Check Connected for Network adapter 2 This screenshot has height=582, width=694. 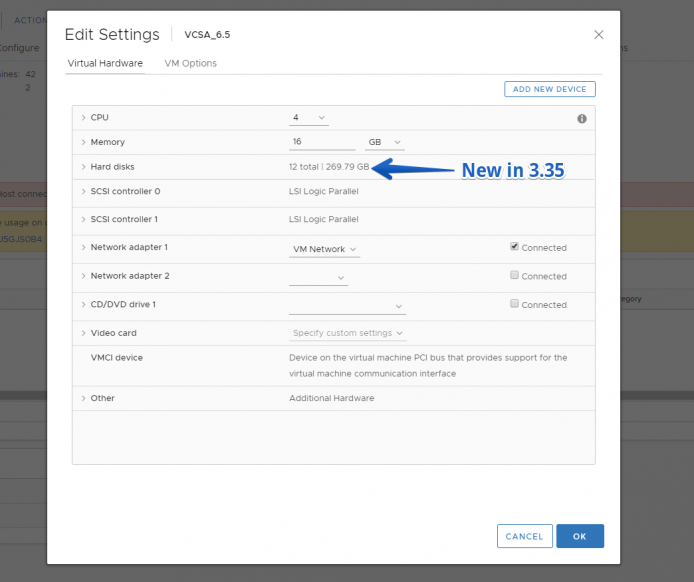point(514,275)
